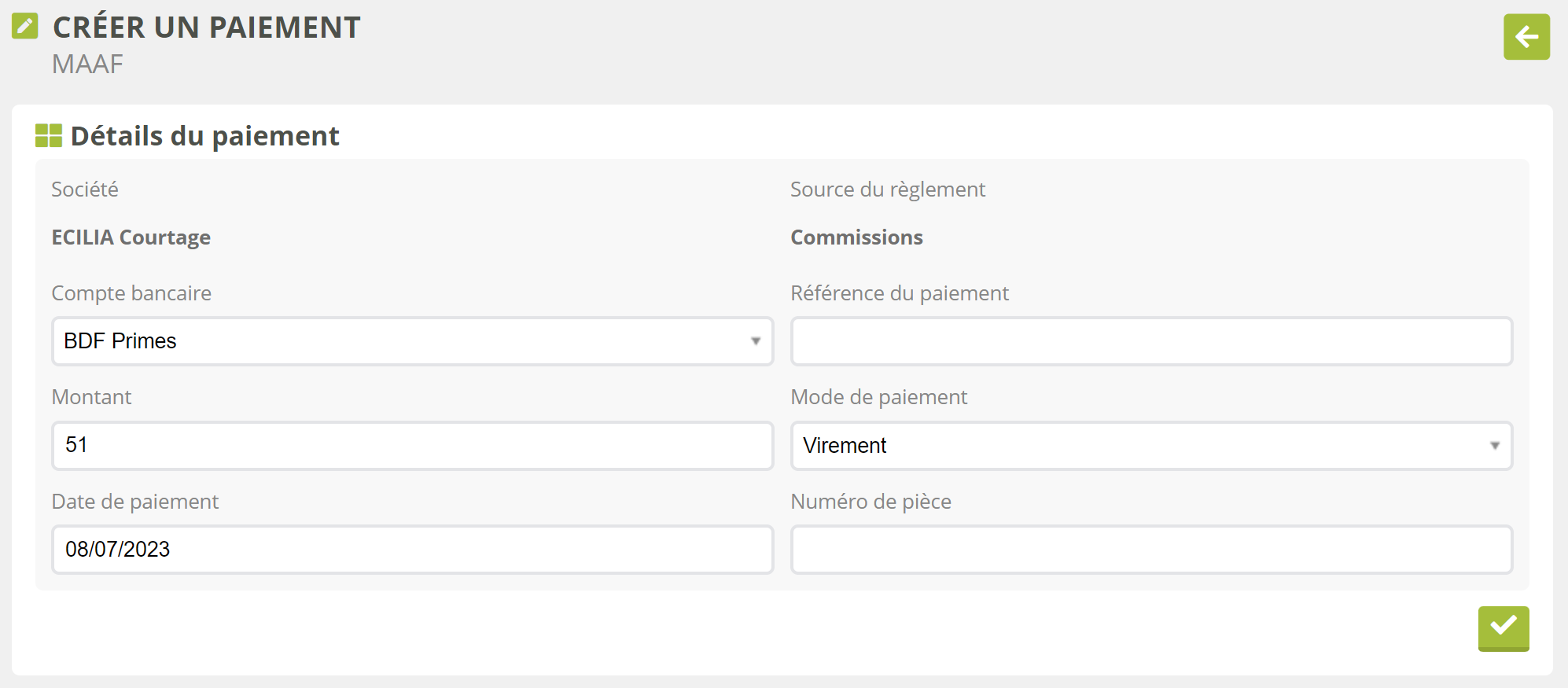This screenshot has width=1568, height=688.
Task: Click the Numéro de pièce text box
Action: pyautogui.click(x=1150, y=550)
